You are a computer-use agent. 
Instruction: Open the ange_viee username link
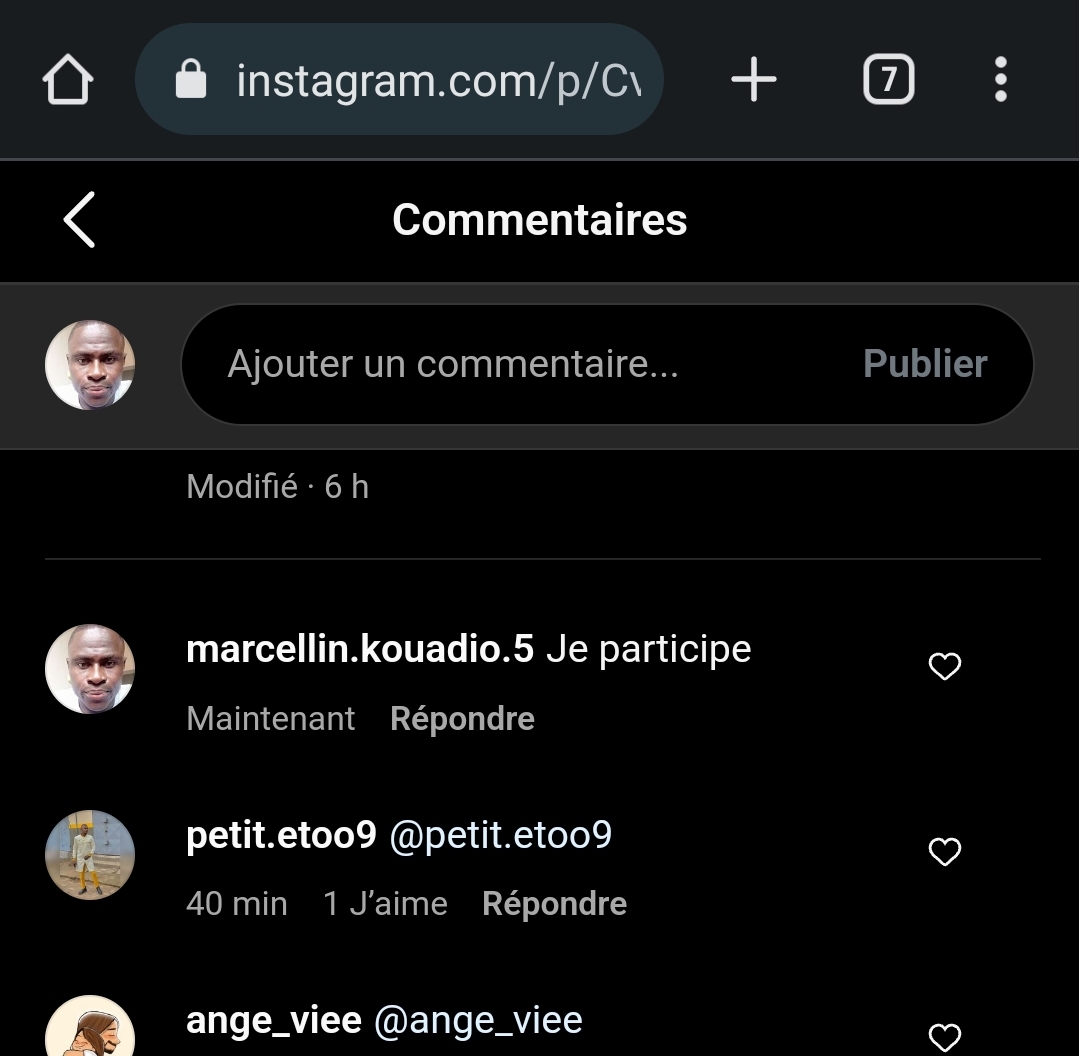[273, 1021]
